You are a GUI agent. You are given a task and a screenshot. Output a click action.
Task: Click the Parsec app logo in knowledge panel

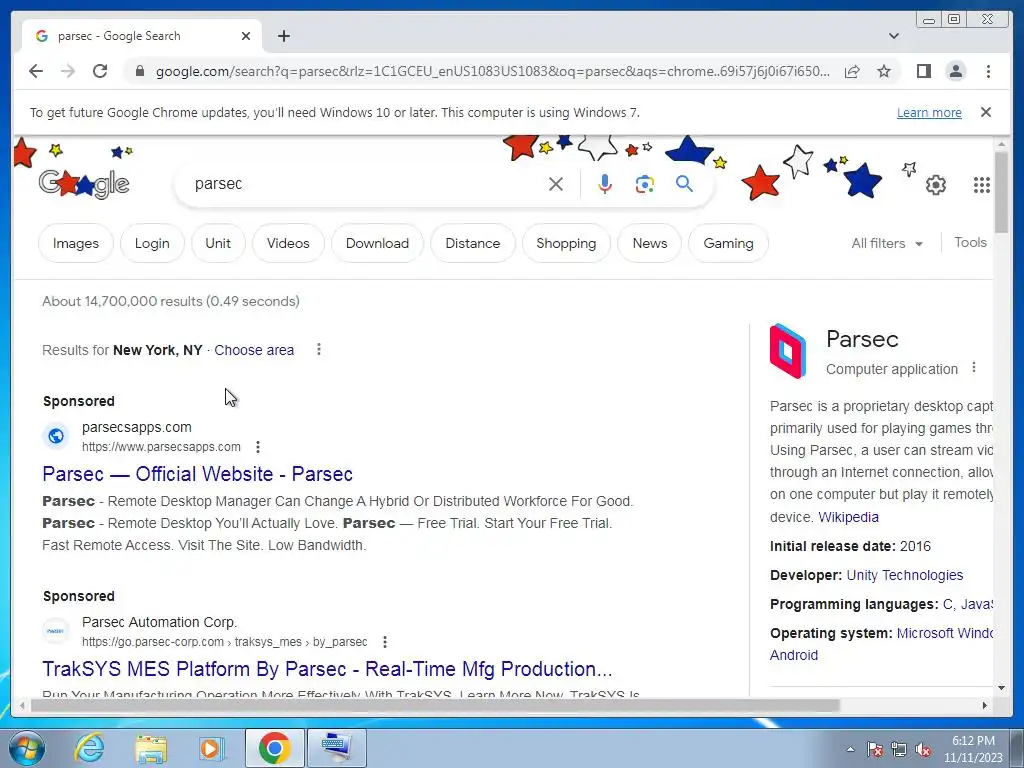tap(788, 351)
